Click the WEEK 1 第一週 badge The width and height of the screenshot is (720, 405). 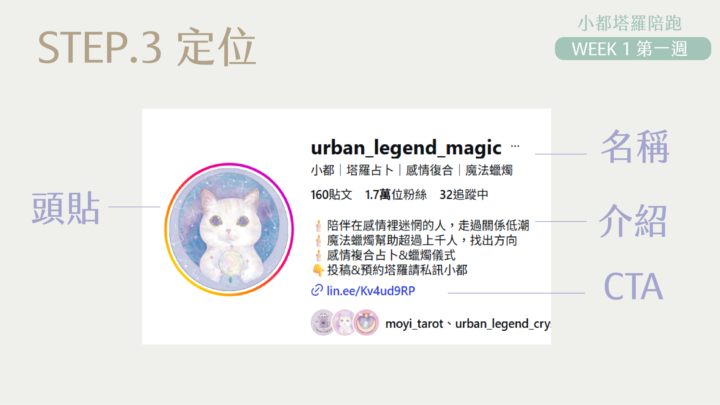click(632, 49)
